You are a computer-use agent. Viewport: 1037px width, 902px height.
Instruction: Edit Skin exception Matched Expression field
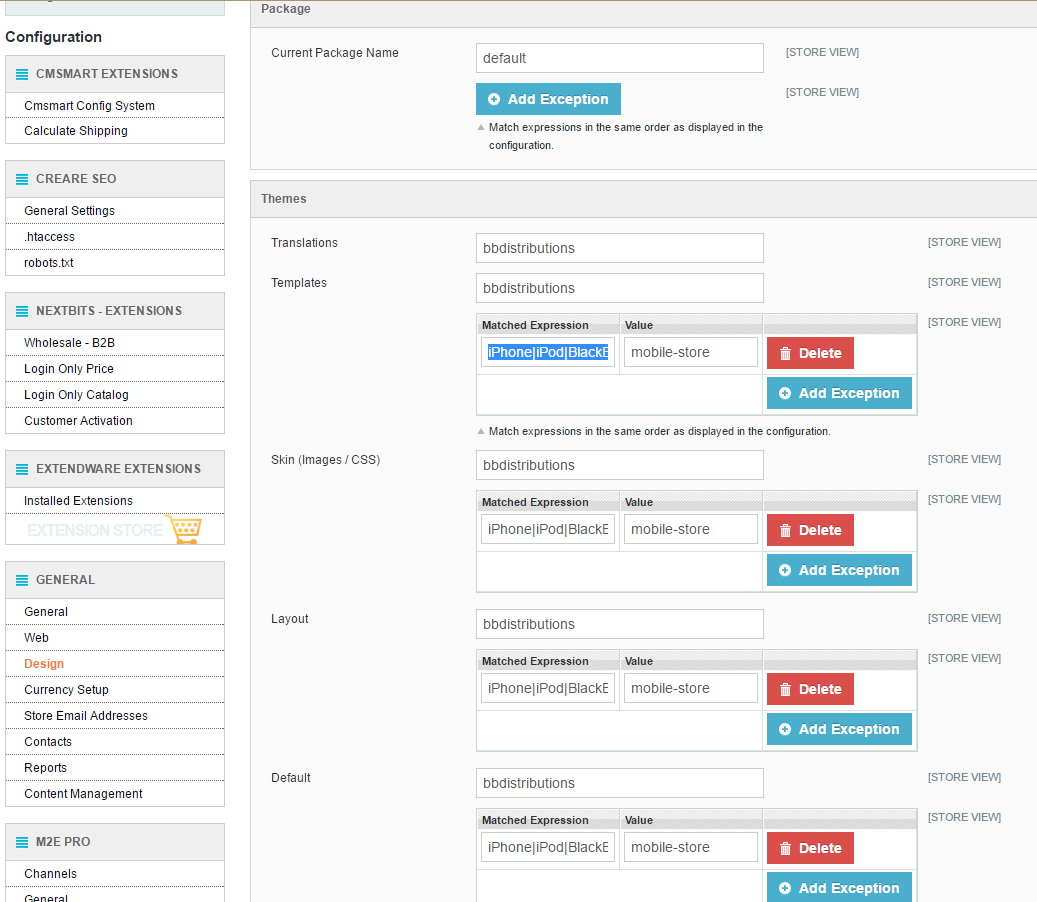548,529
